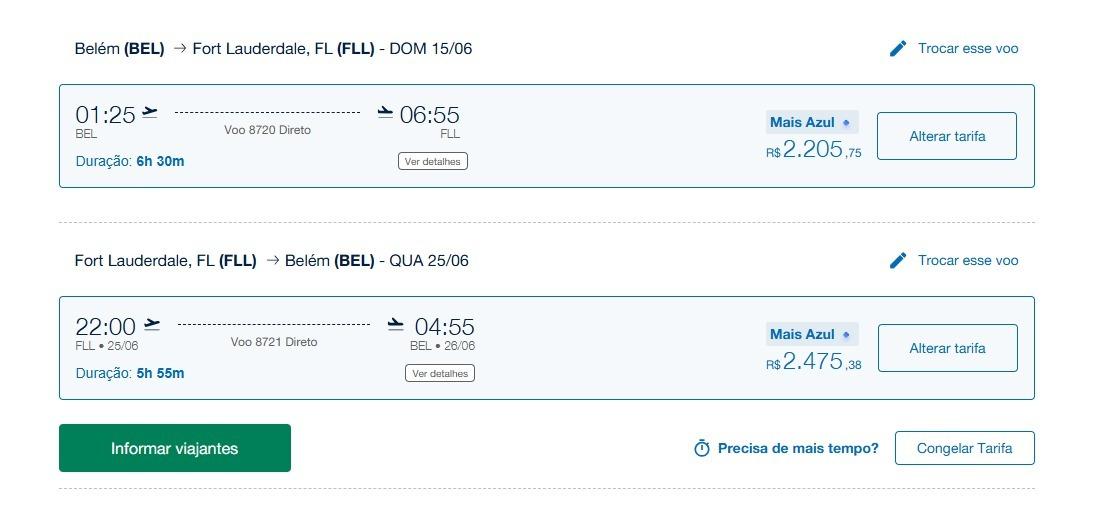Select the R$ 2.205,75 outbound fare price

(x=814, y=150)
